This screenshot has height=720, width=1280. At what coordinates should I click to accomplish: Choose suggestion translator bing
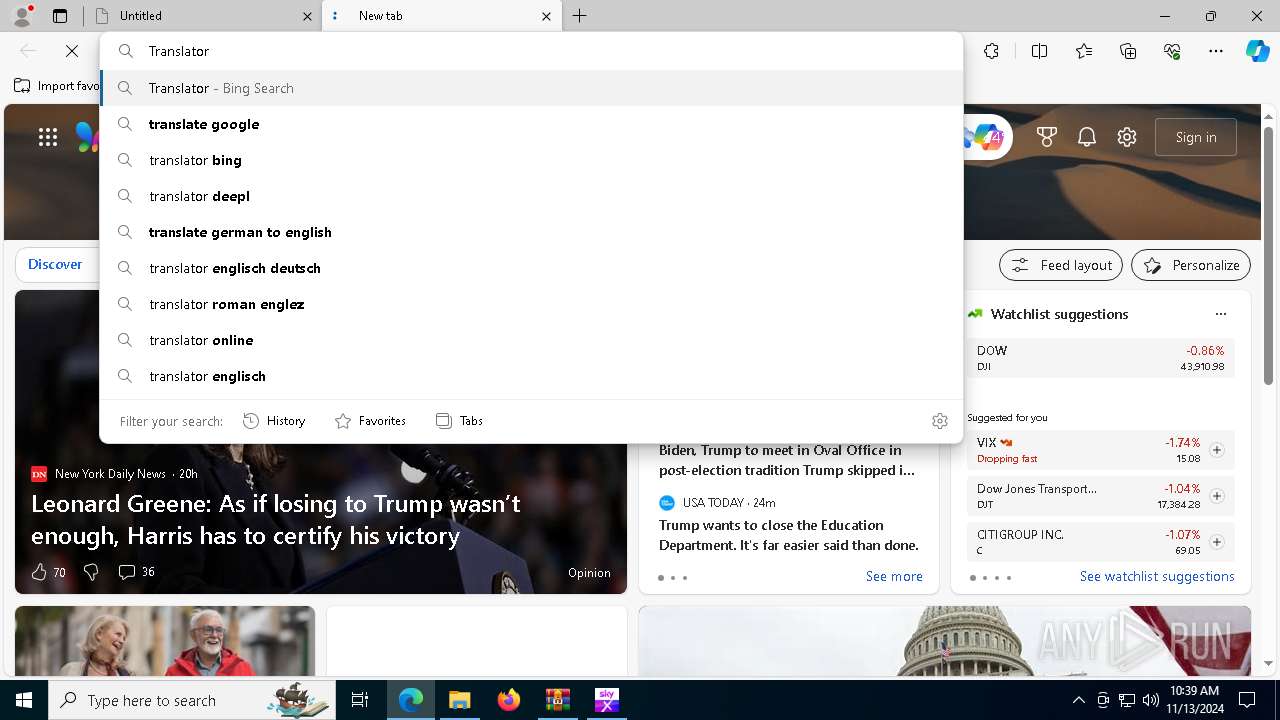tap(531, 160)
